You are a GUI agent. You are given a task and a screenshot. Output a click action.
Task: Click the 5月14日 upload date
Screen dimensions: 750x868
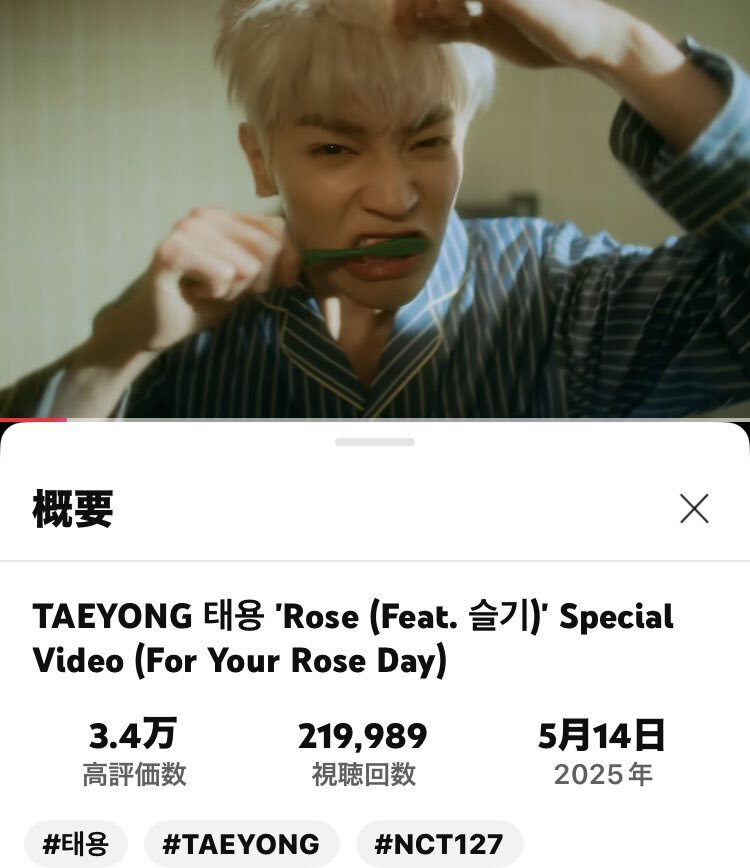pos(601,735)
